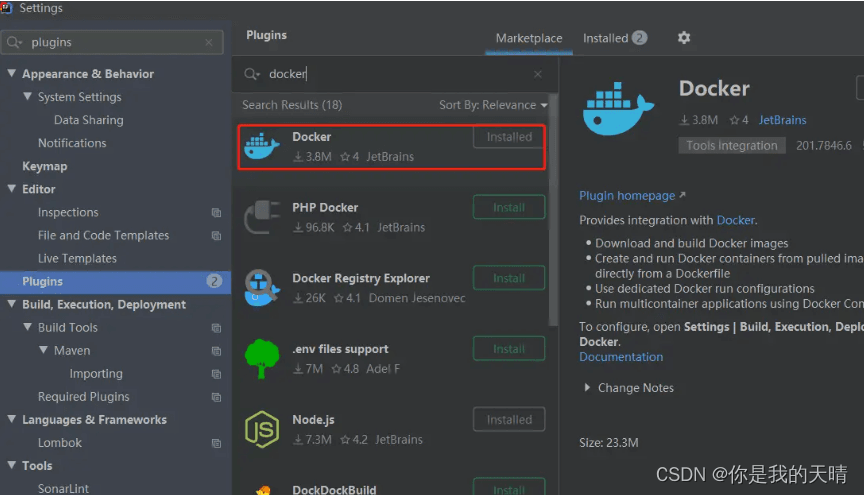Click the magnifier icon in plugin search

tap(252, 74)
